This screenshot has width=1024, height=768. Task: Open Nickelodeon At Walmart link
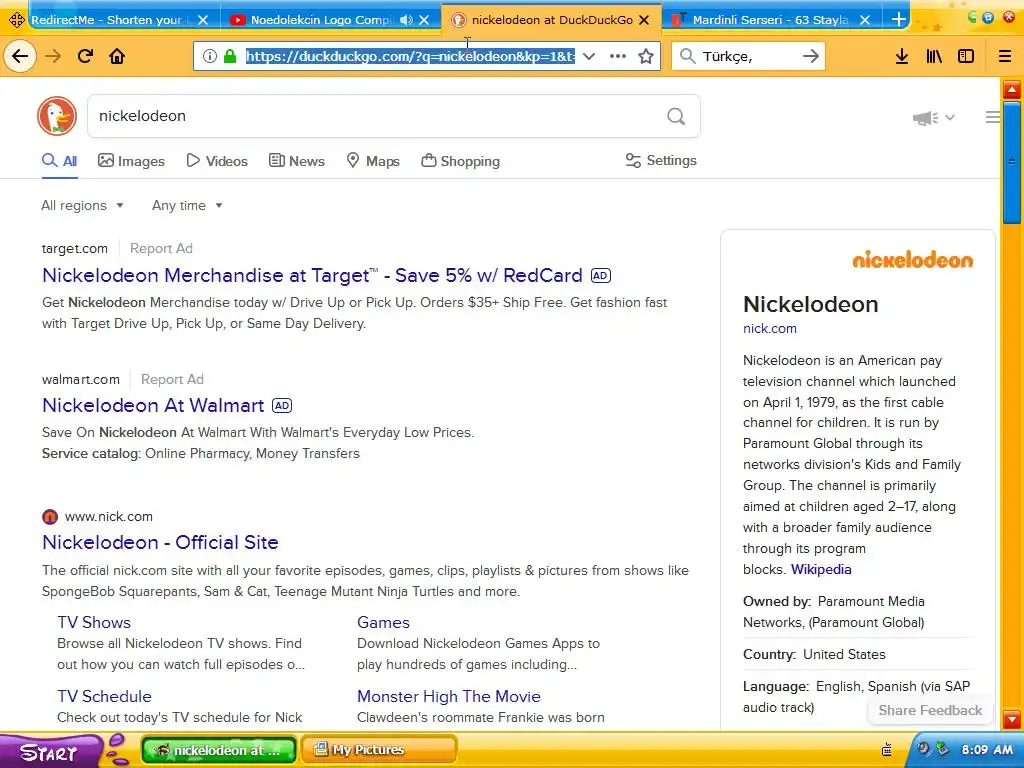coord(153,406)
